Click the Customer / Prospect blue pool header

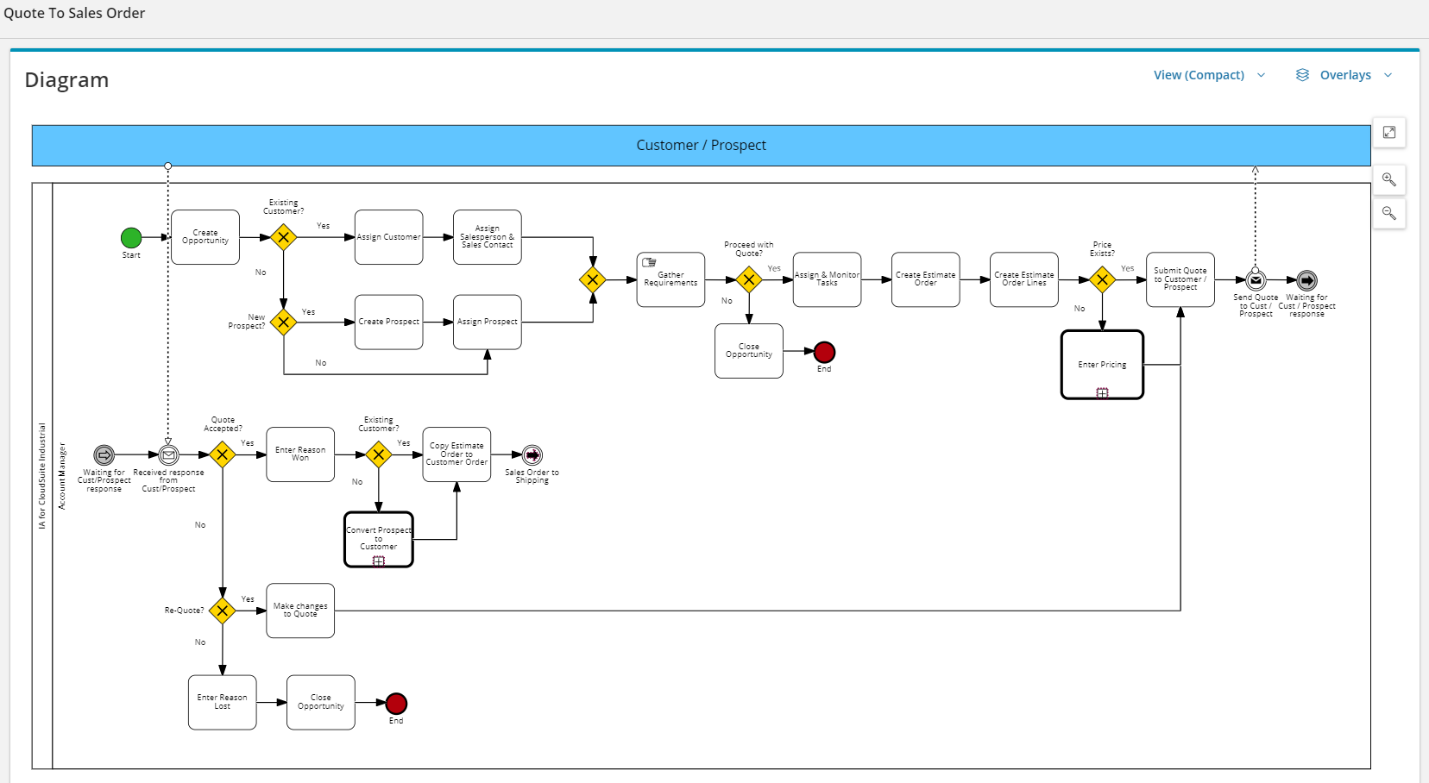click(x=701, y=145)
